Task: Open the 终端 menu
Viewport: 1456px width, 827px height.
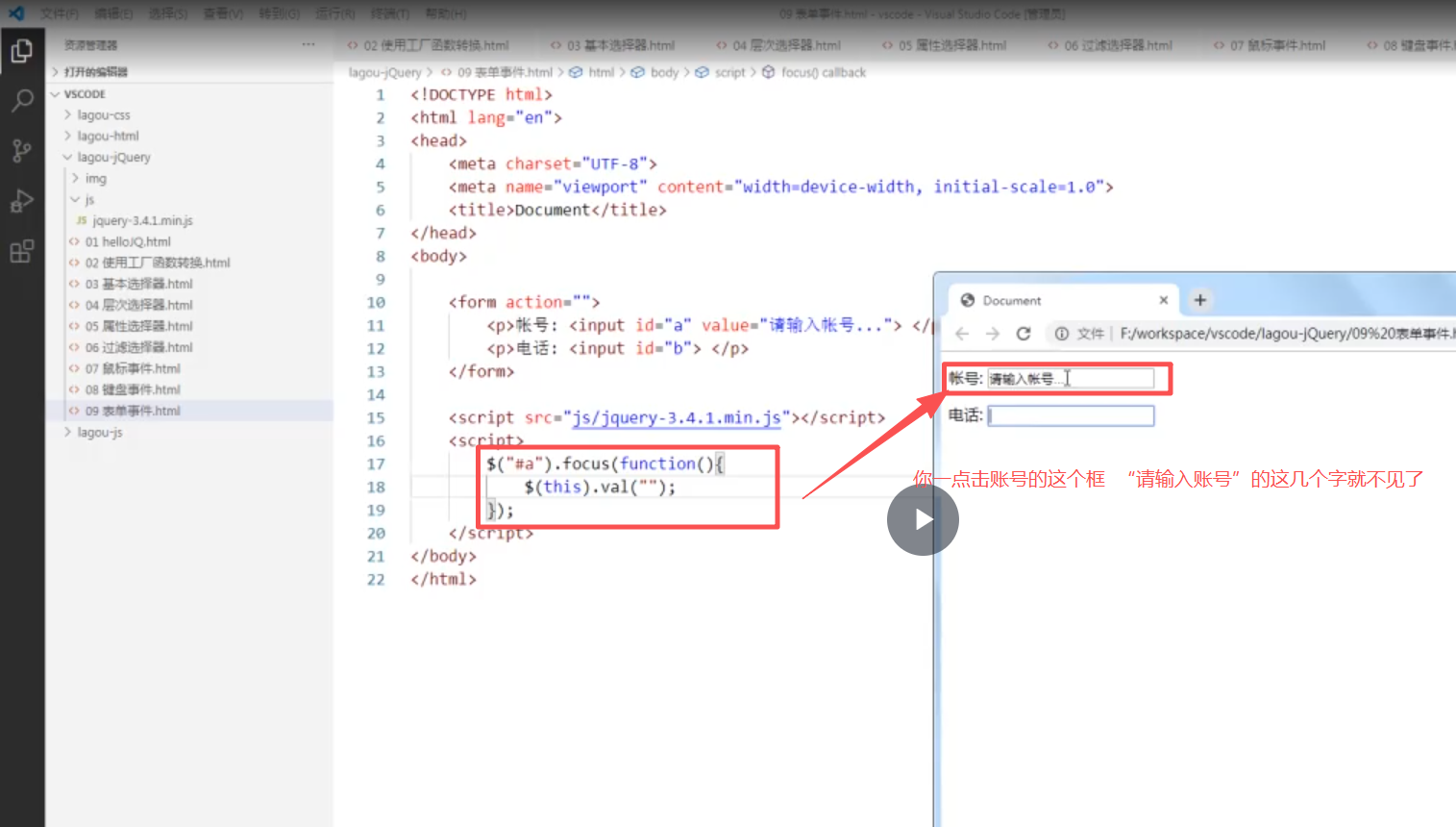Action: [x=389, y=13]
